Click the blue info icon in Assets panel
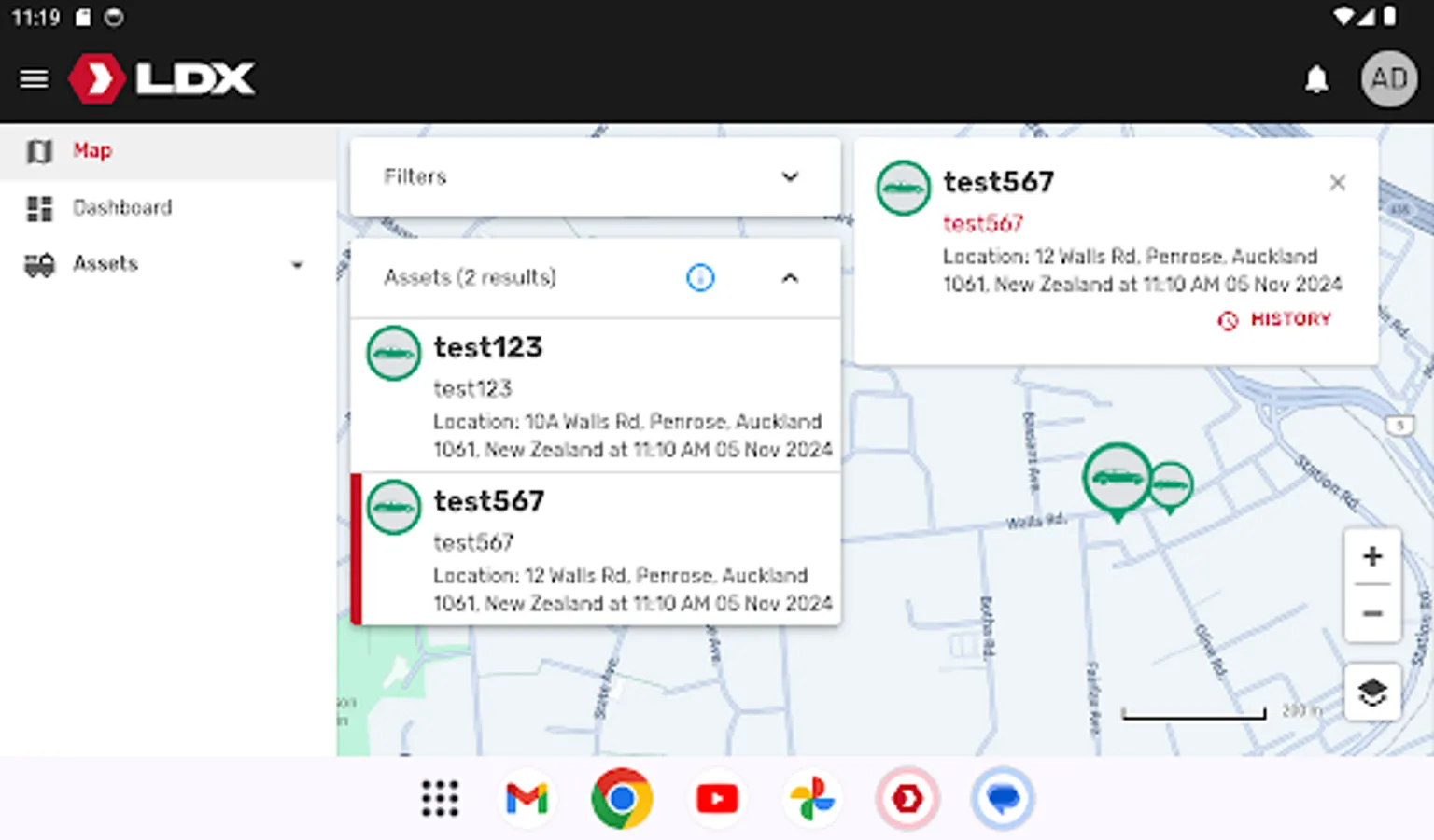Screen dimensions: 1434x840 (700, 277)
